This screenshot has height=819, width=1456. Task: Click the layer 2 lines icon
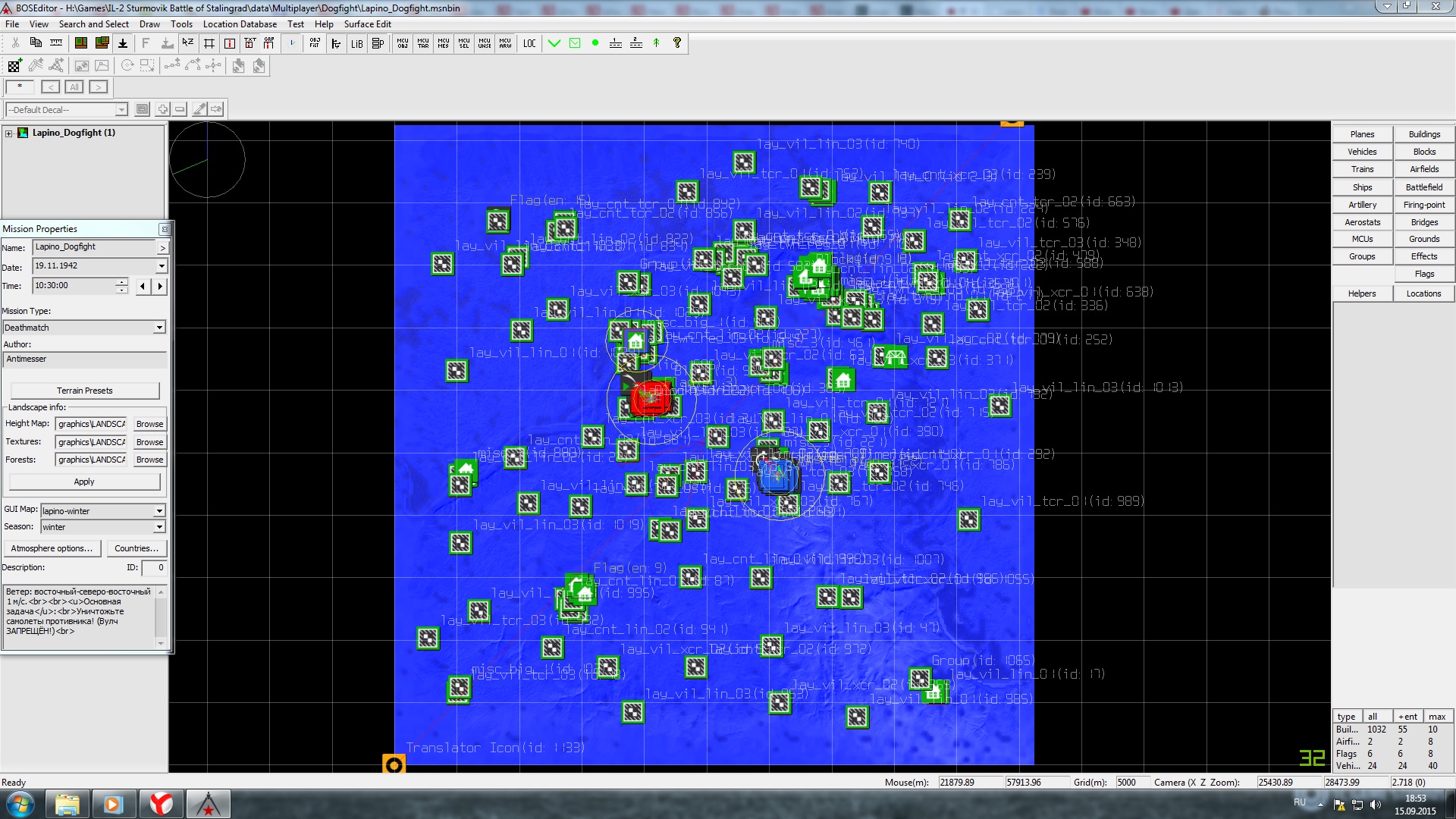[636, 43]
